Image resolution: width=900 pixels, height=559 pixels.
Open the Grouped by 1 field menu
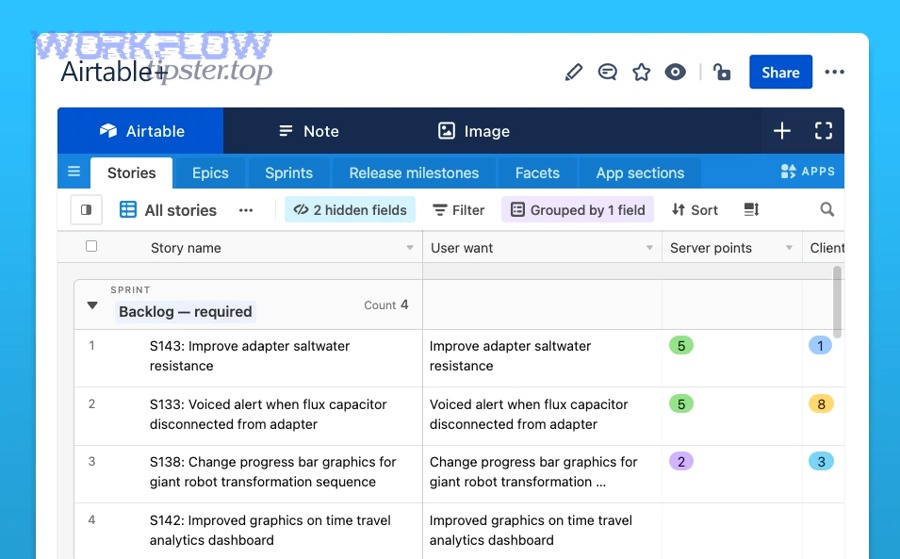577,210
